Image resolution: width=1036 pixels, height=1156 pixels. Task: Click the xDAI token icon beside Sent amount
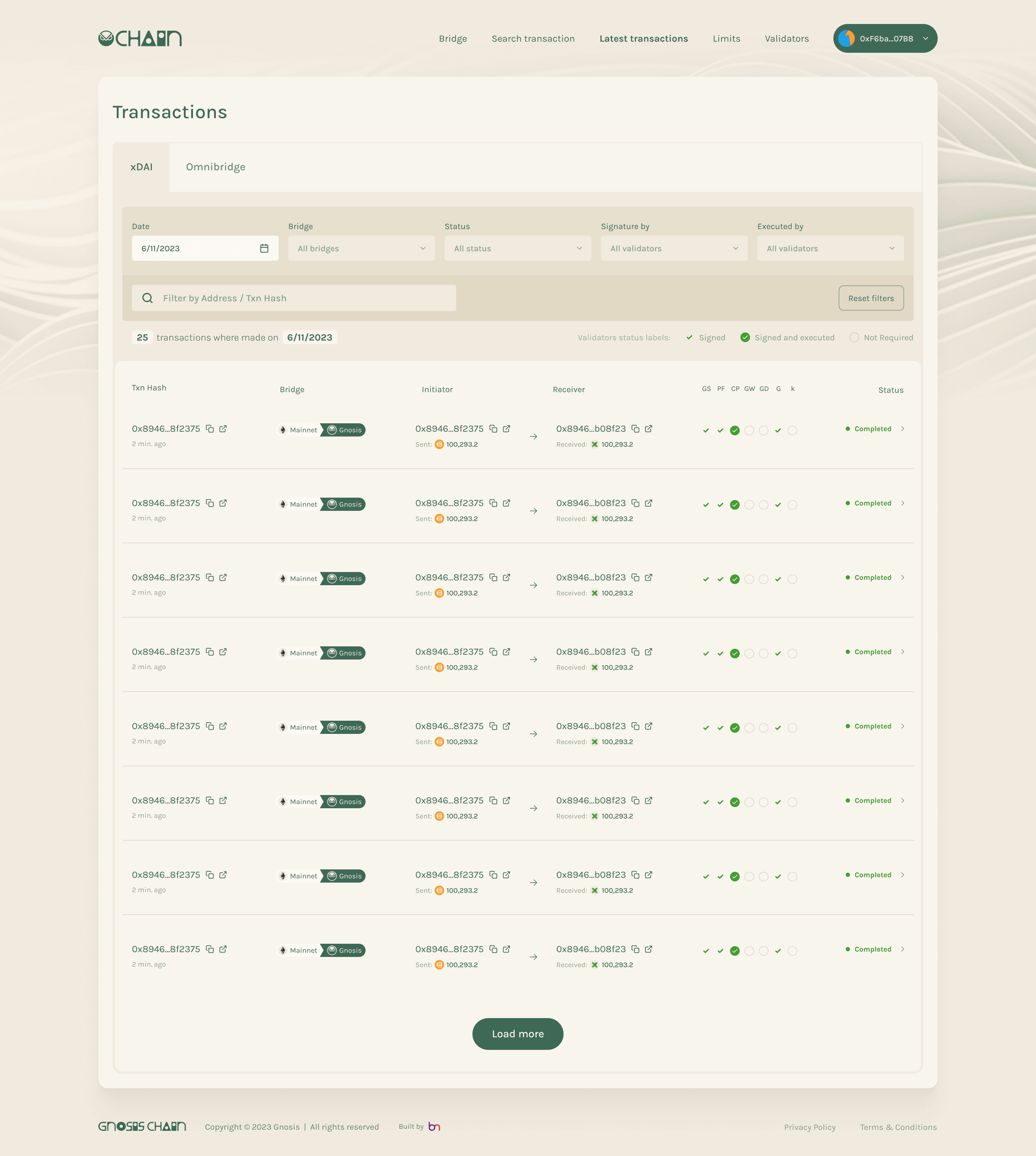pyautogui.click(x=439, y=444)
